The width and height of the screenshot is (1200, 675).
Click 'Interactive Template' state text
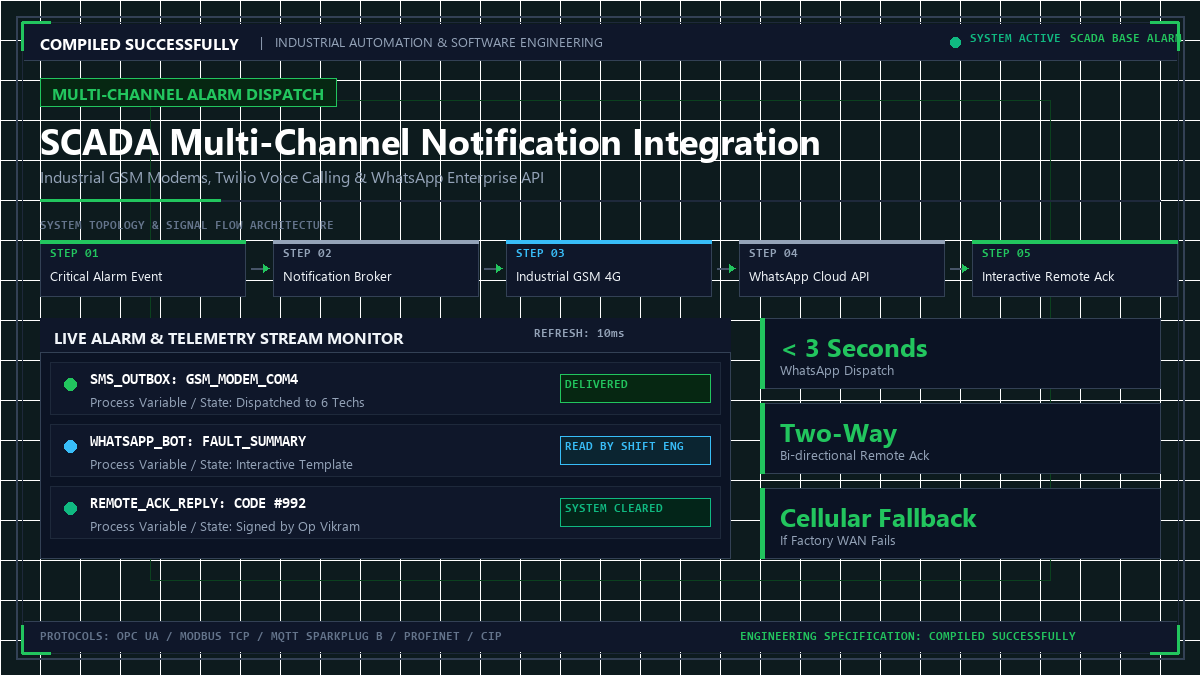click(x=293, y=464)
